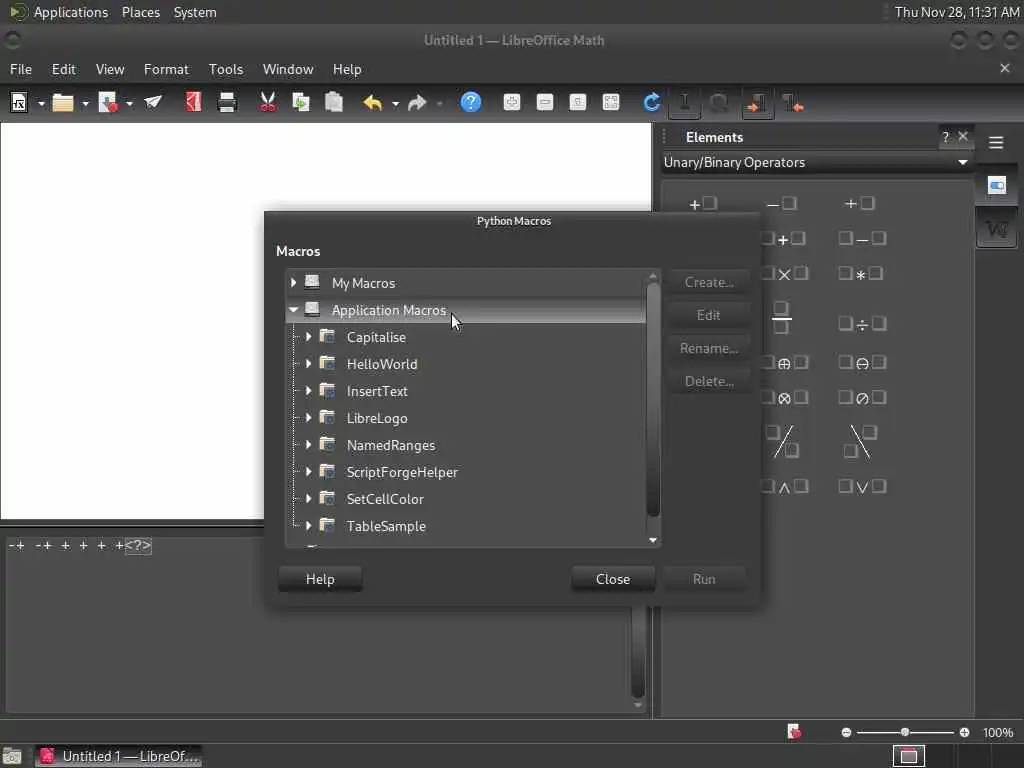Screen dimensions: 1024x768
Task: Select the ScriptForgeHelper tree item
Action: pos(402,472)
